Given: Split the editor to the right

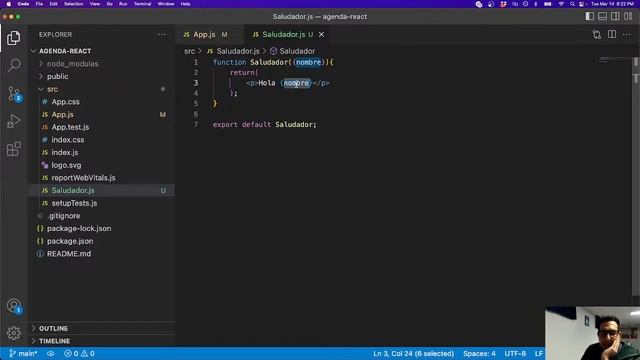Looking at the screenshot, I should [612, 35].
